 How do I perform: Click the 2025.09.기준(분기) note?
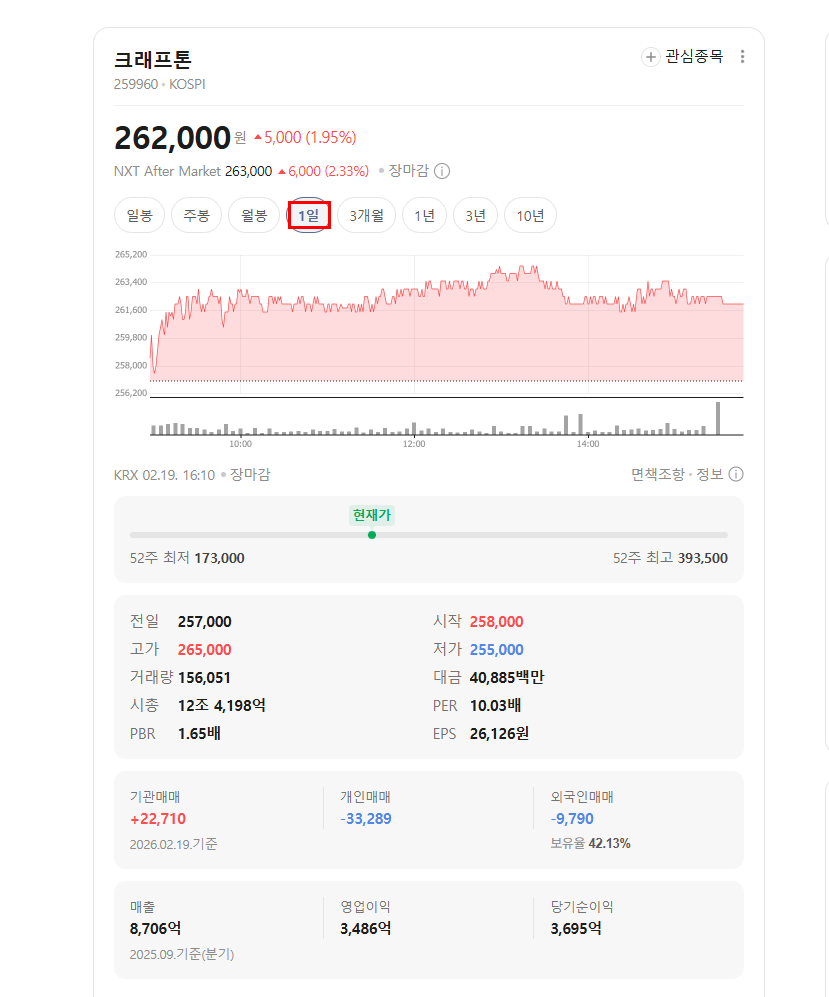pos(182,954)
